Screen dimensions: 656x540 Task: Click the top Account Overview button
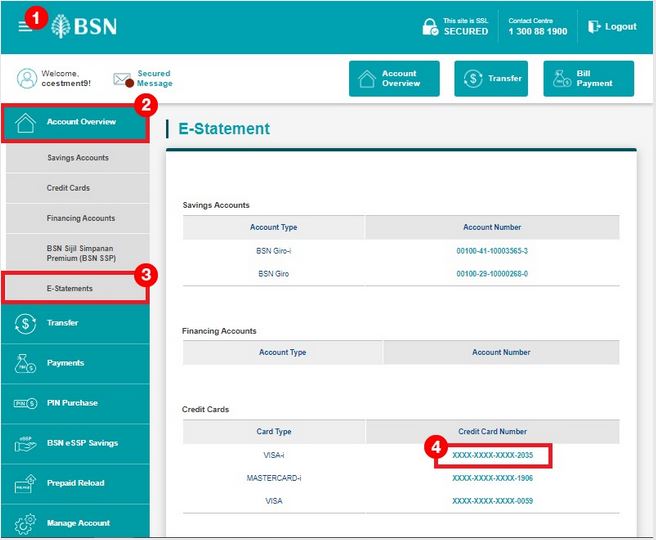[x=394, y=79]
